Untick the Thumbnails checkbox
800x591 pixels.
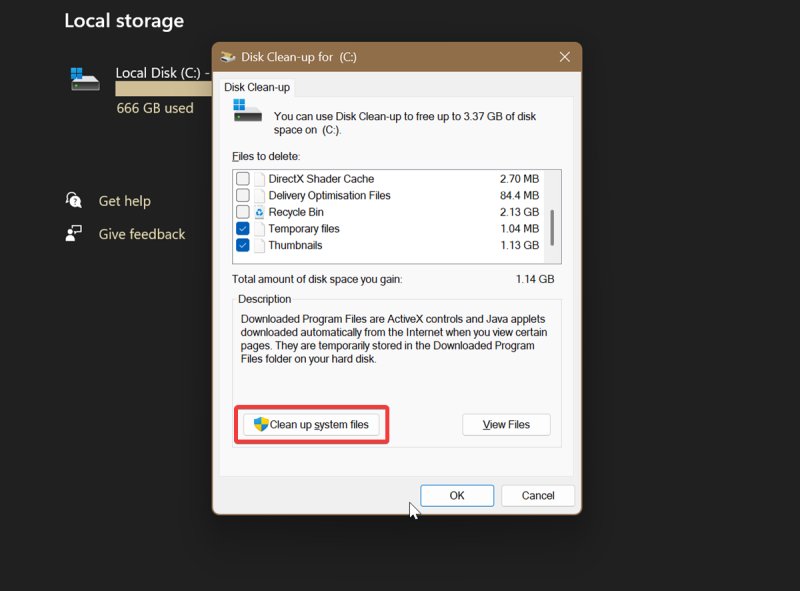(243, 245)
